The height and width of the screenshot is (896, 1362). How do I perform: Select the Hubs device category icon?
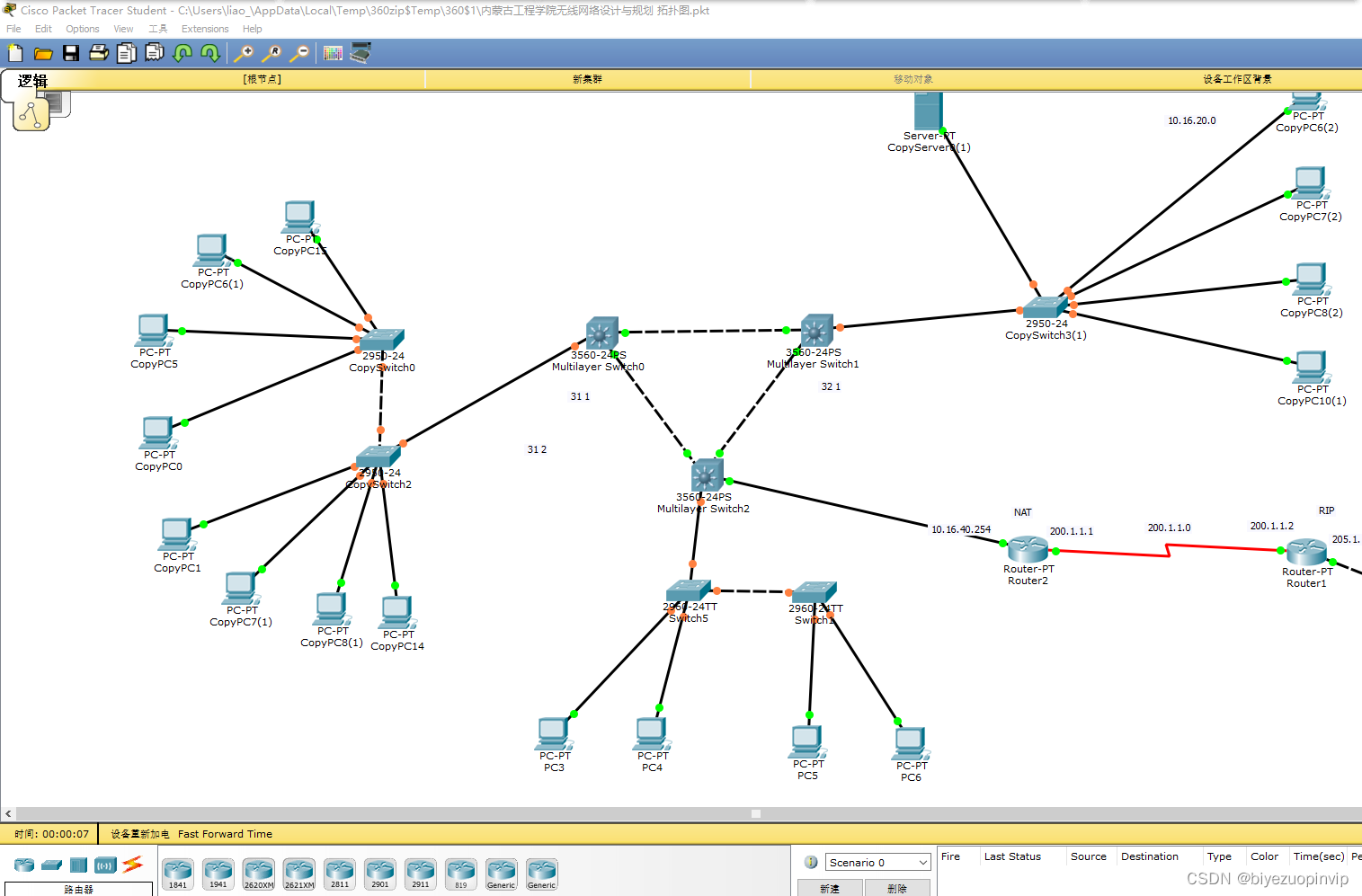click(79, 865)
